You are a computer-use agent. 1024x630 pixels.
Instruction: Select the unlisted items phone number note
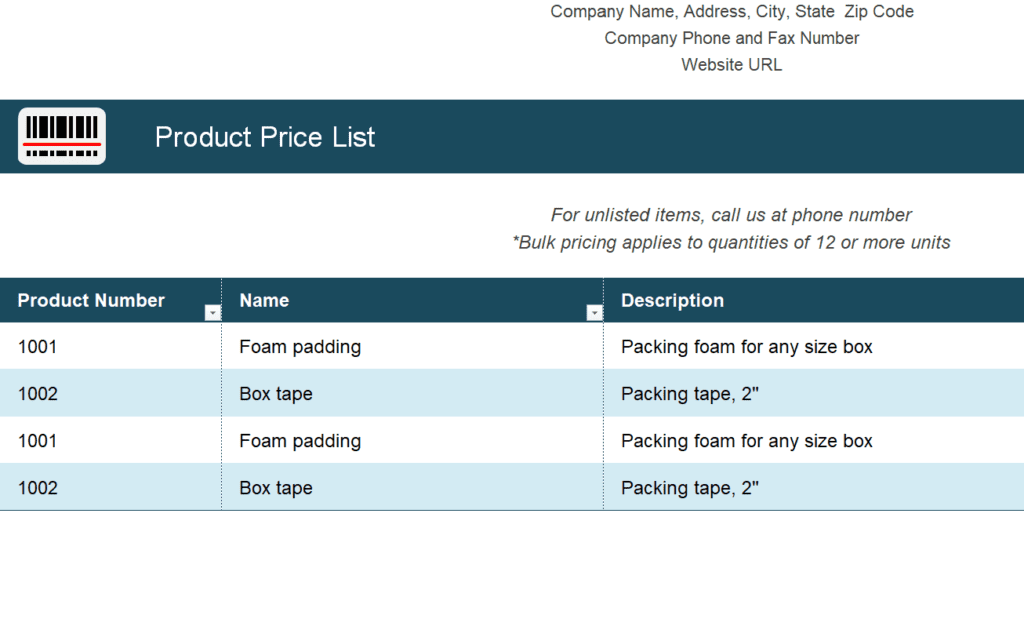click(x=731, y=215)
